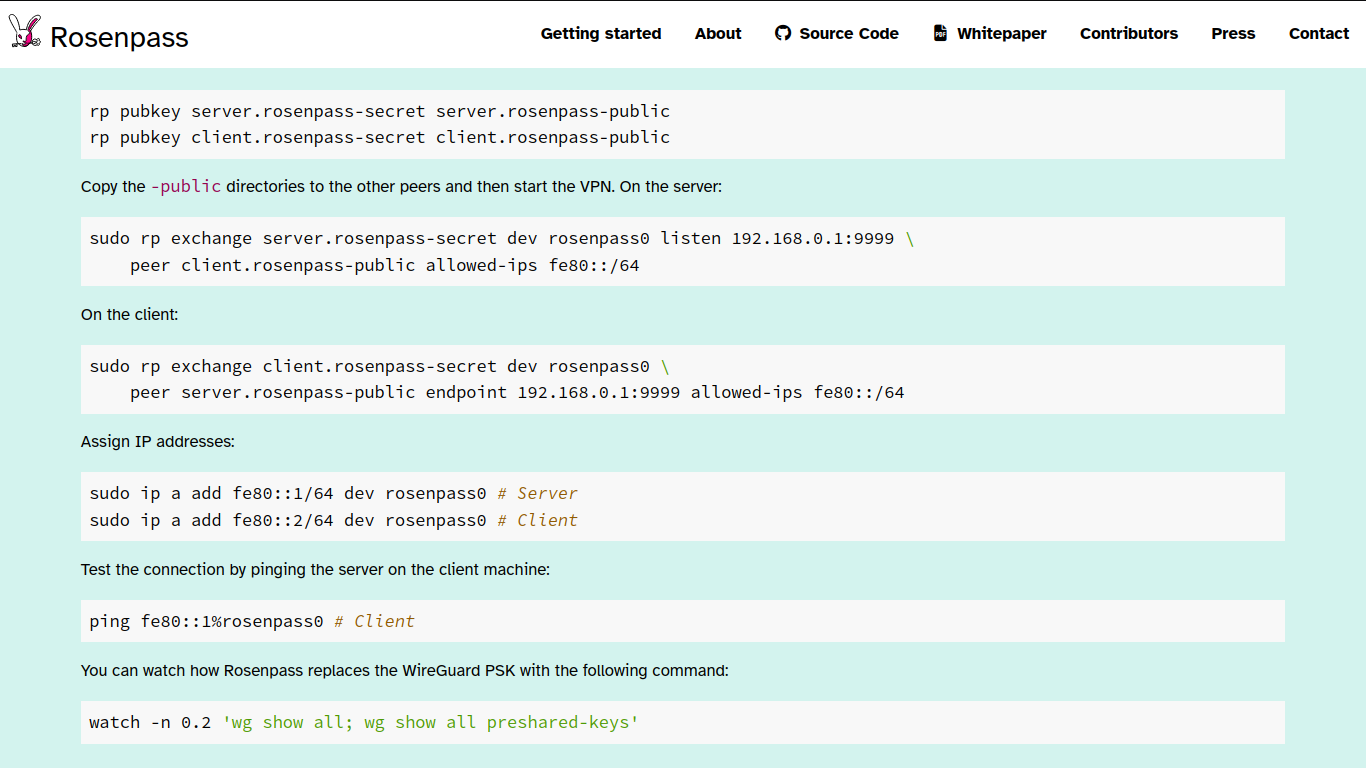
Task: Click the server exchange listen command
Action: (x=492, y=239)
